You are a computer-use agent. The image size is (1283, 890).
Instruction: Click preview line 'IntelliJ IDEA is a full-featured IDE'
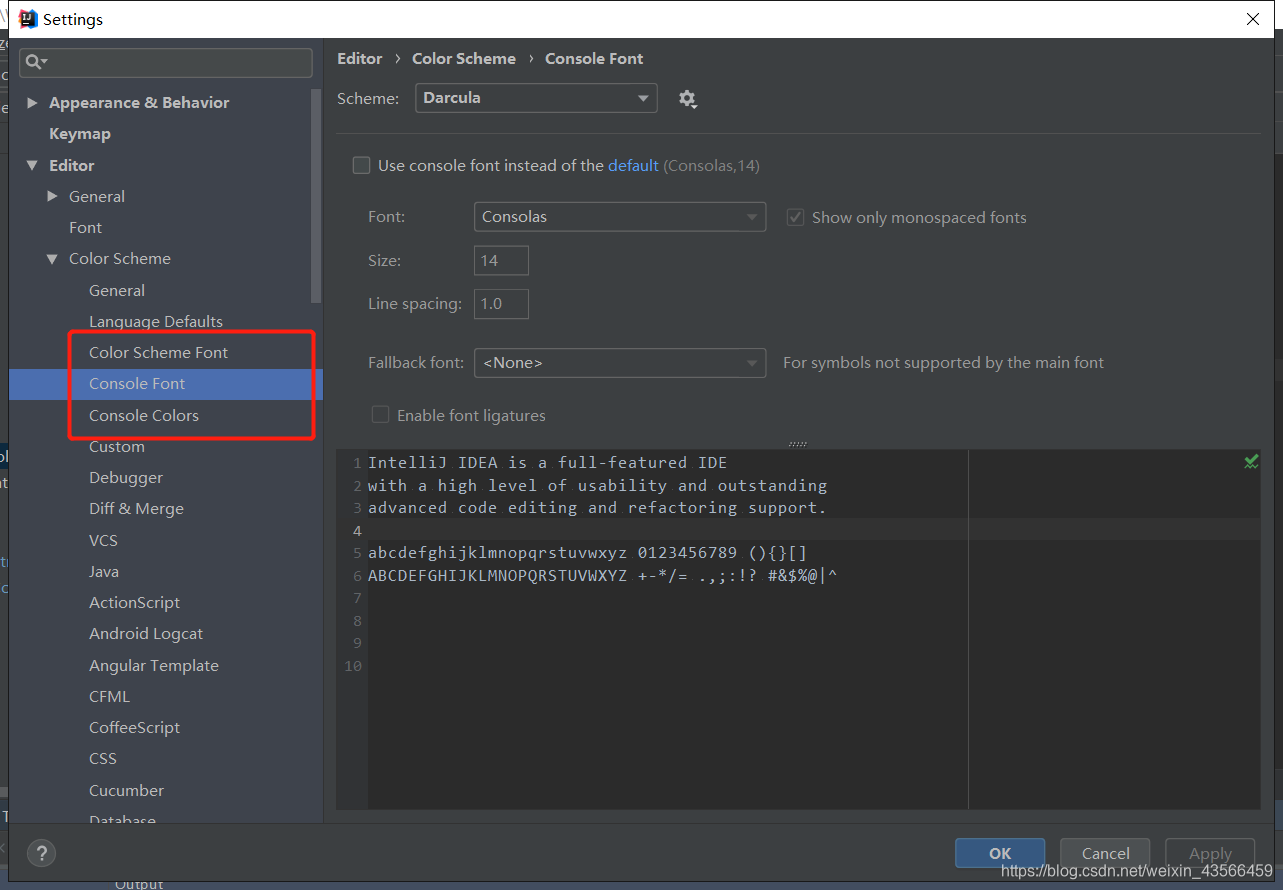[547, 462]
